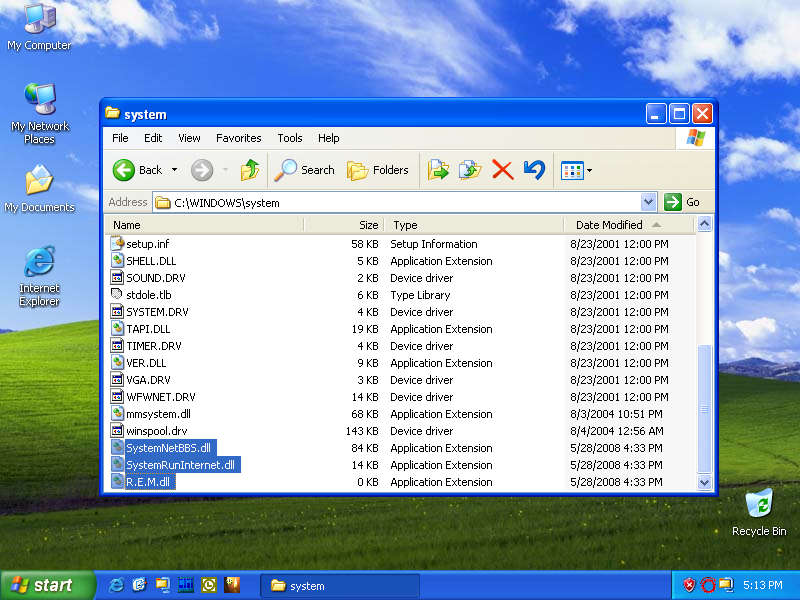The height and width of the screenshot is (600, 800).
Task: Expand the Forward history dropdown arrow
Action: (226, 170)
